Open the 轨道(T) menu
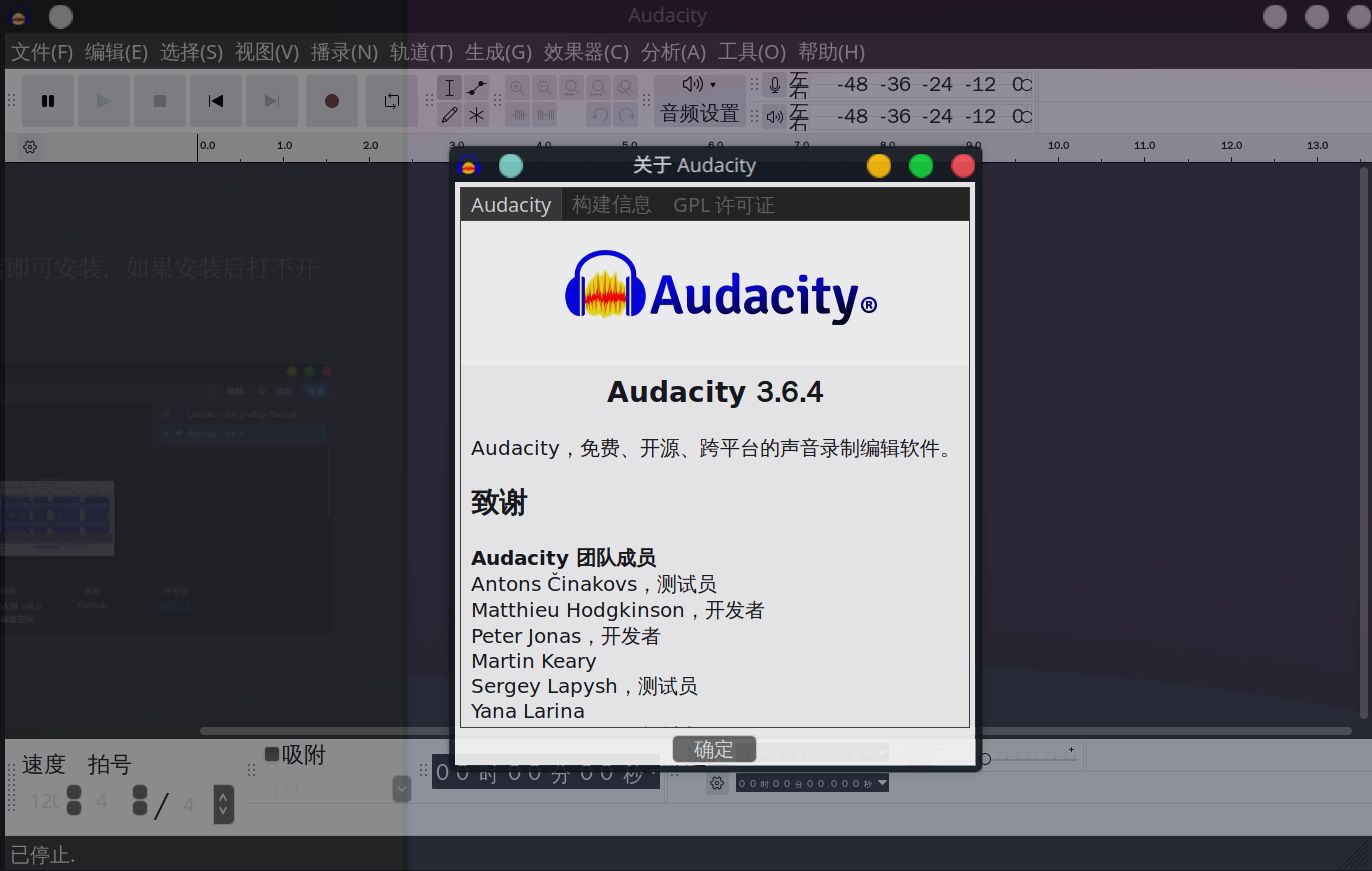The height and width of the screenshot is (871, 1372). click(421, 52)
